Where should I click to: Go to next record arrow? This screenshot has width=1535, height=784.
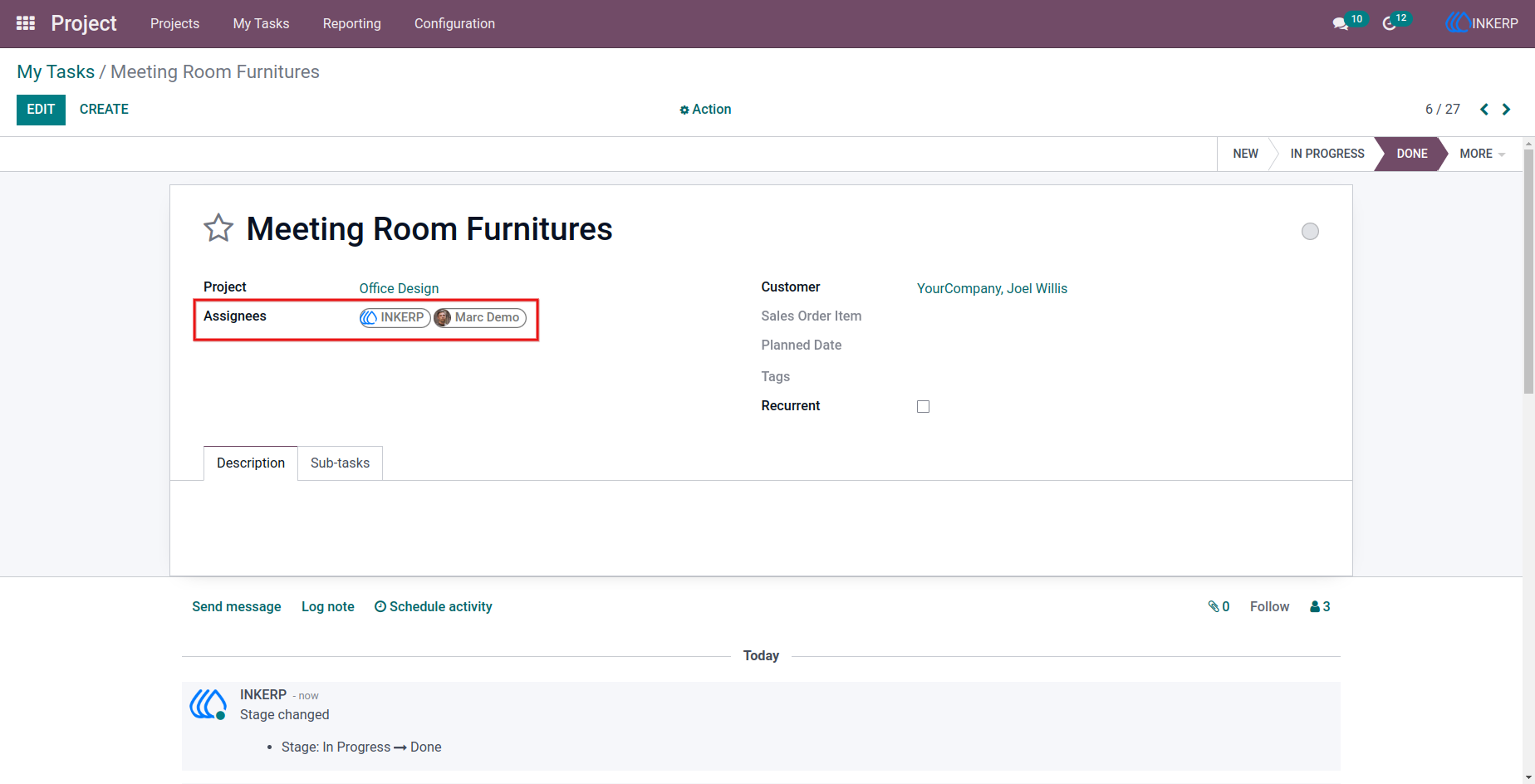[x=1506, y=109]
